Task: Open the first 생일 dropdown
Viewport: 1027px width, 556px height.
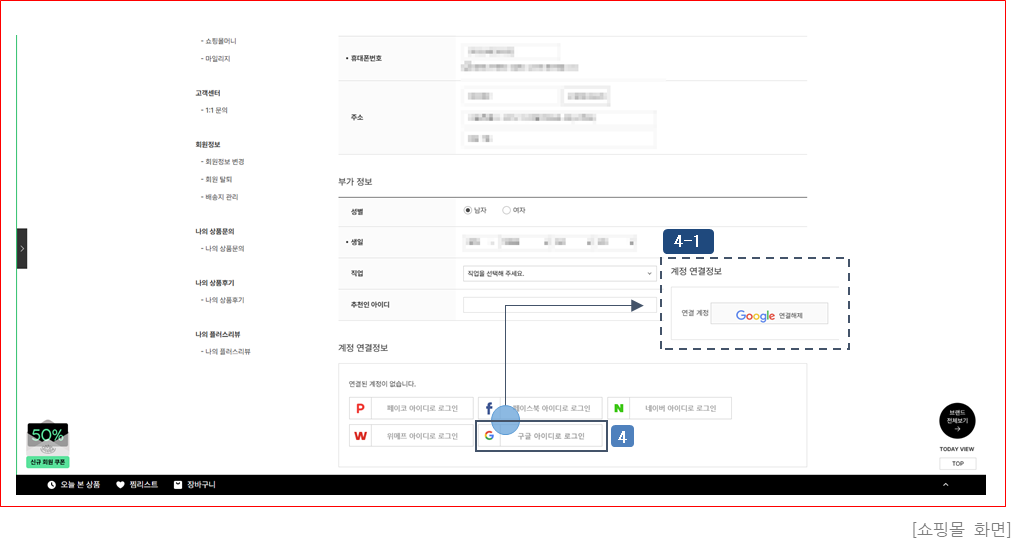Action: pos(479,242)
